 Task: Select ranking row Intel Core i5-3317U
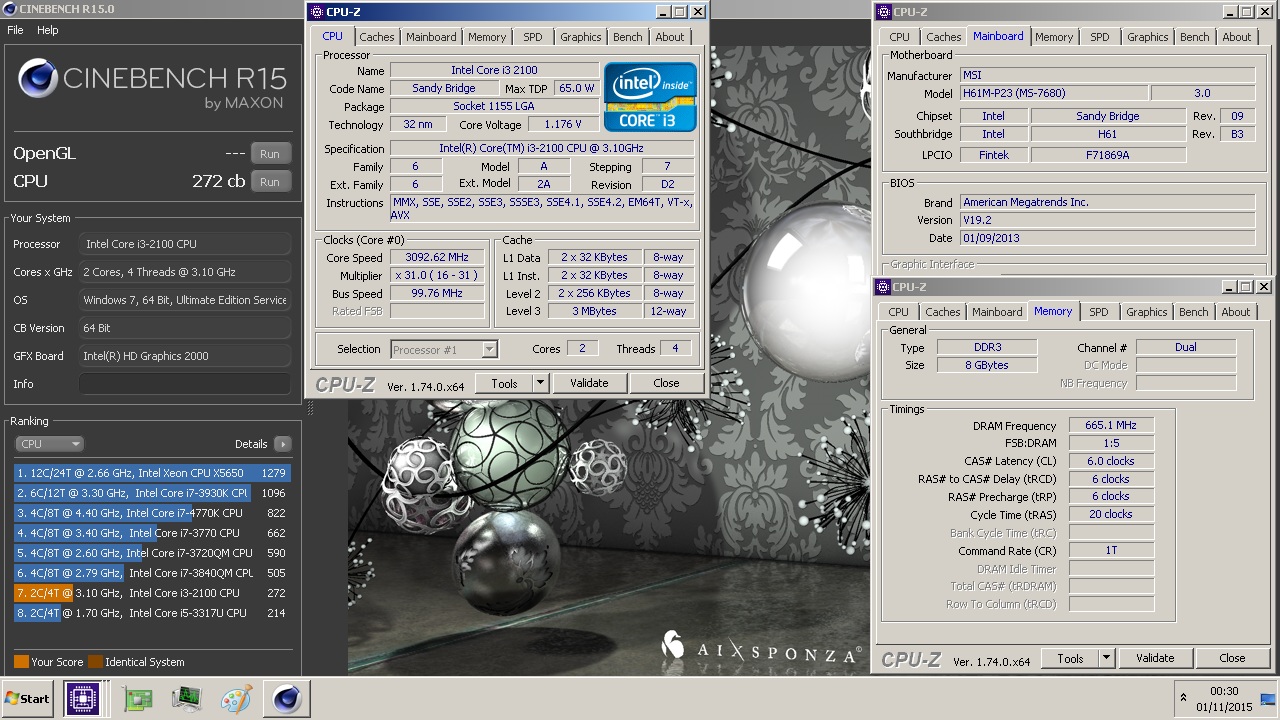pos(152,613)
